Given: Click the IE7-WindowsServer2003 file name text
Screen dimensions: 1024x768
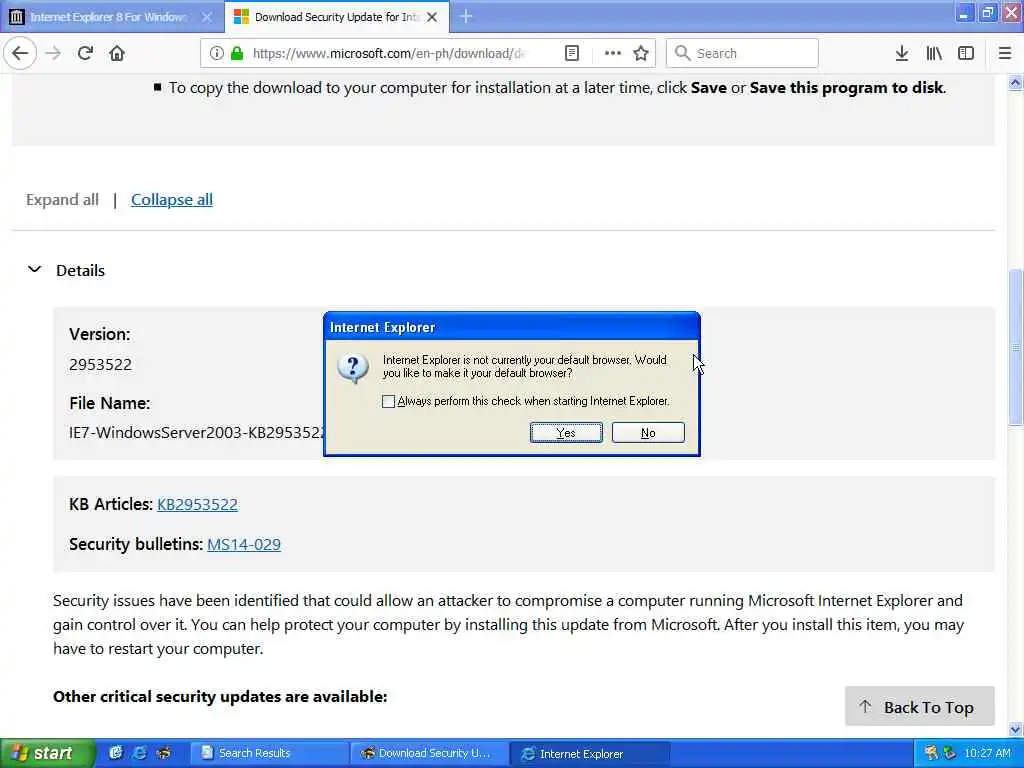Looking at the screenshot, I should click(196, 432).
